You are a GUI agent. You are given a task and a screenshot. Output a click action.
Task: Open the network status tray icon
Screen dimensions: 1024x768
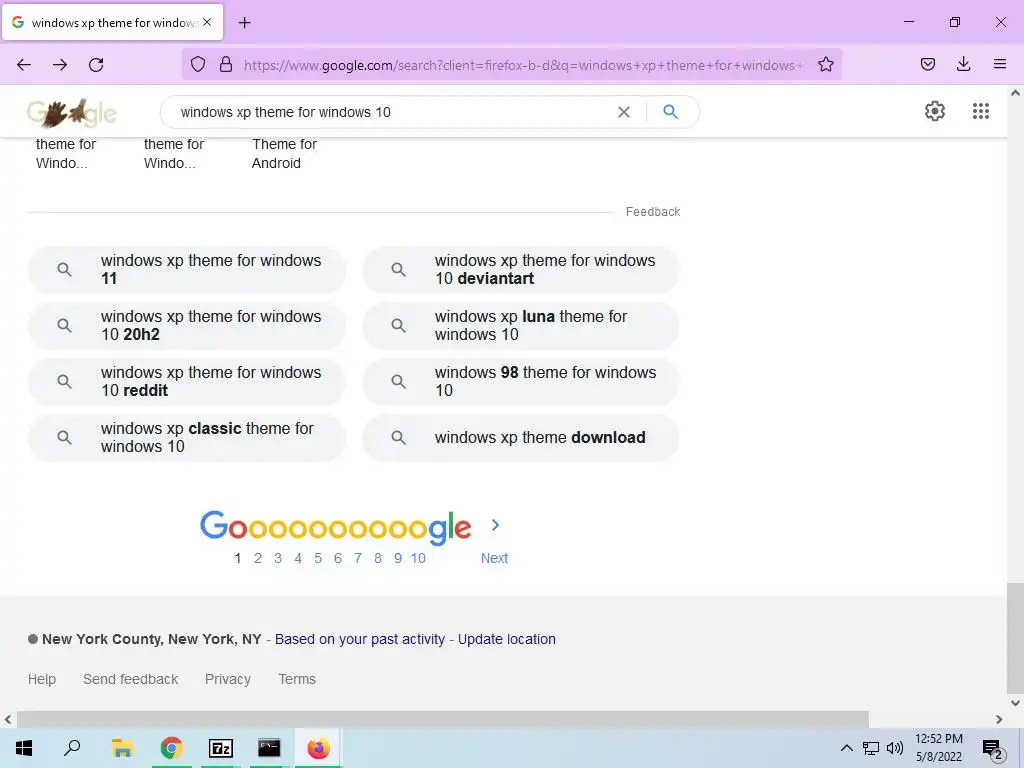point(871,748)
